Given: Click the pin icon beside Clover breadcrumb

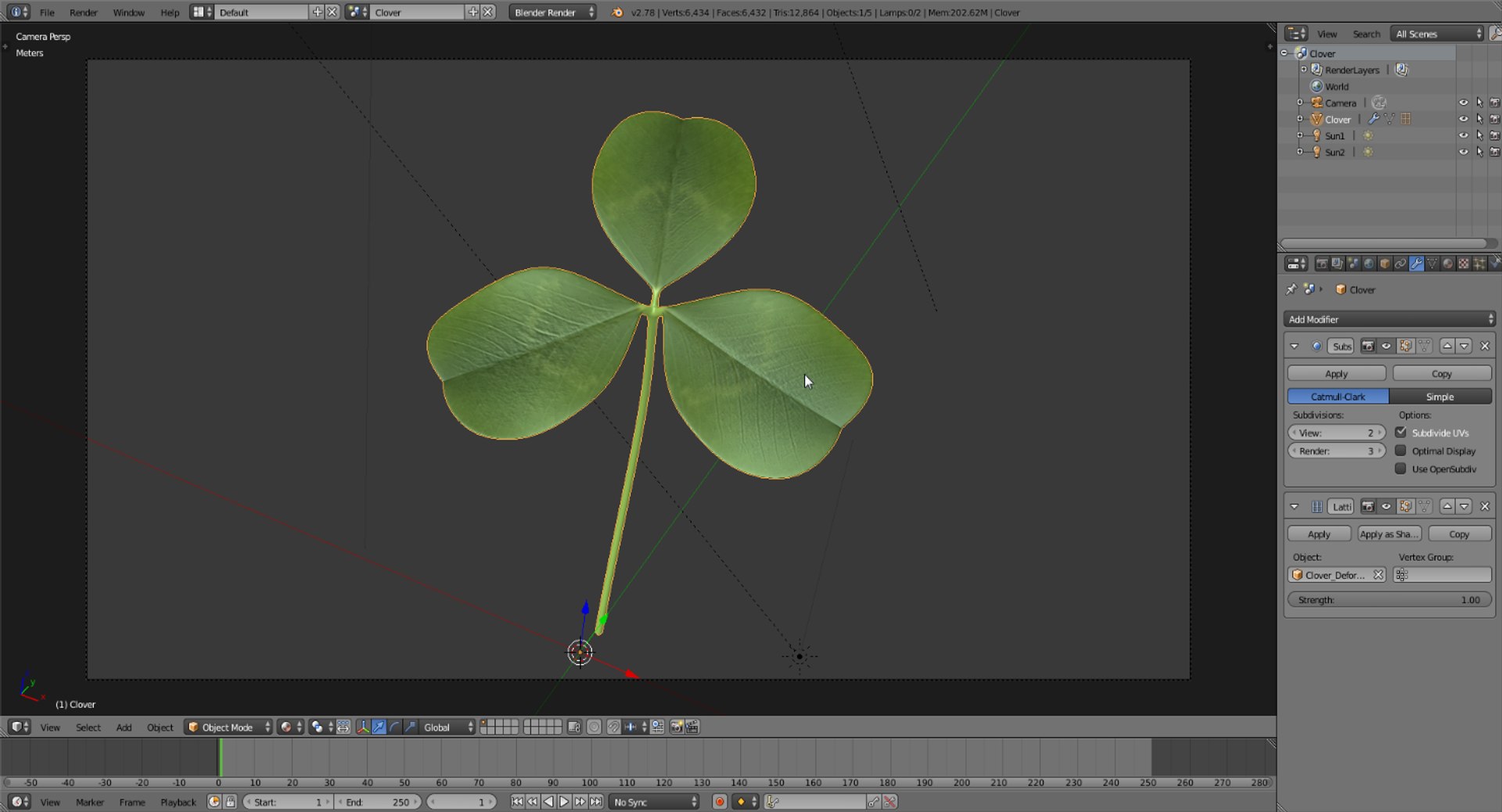Looking at the screenshot, I should (1291, 289).
